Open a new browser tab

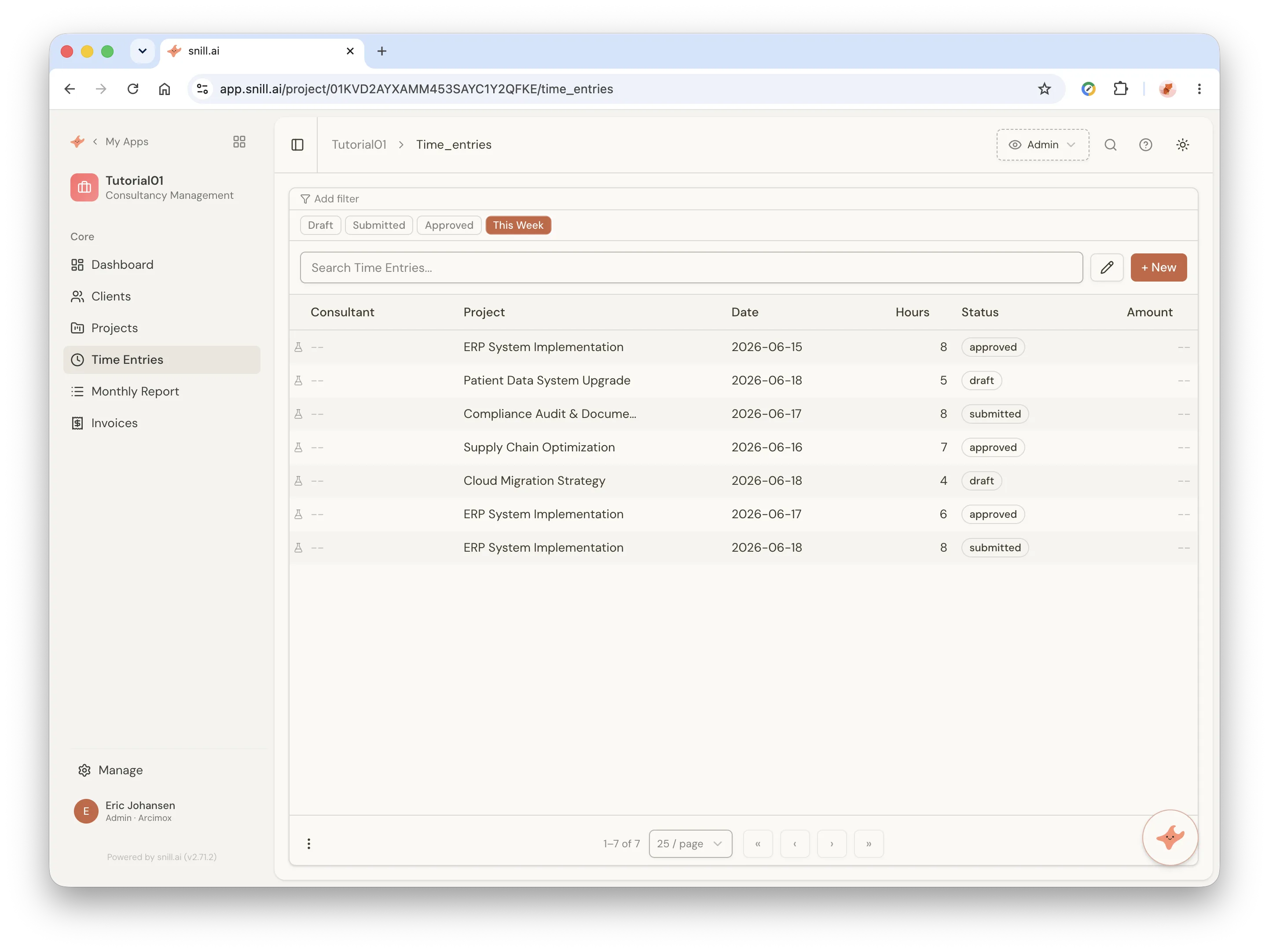[x=381, y=51]
